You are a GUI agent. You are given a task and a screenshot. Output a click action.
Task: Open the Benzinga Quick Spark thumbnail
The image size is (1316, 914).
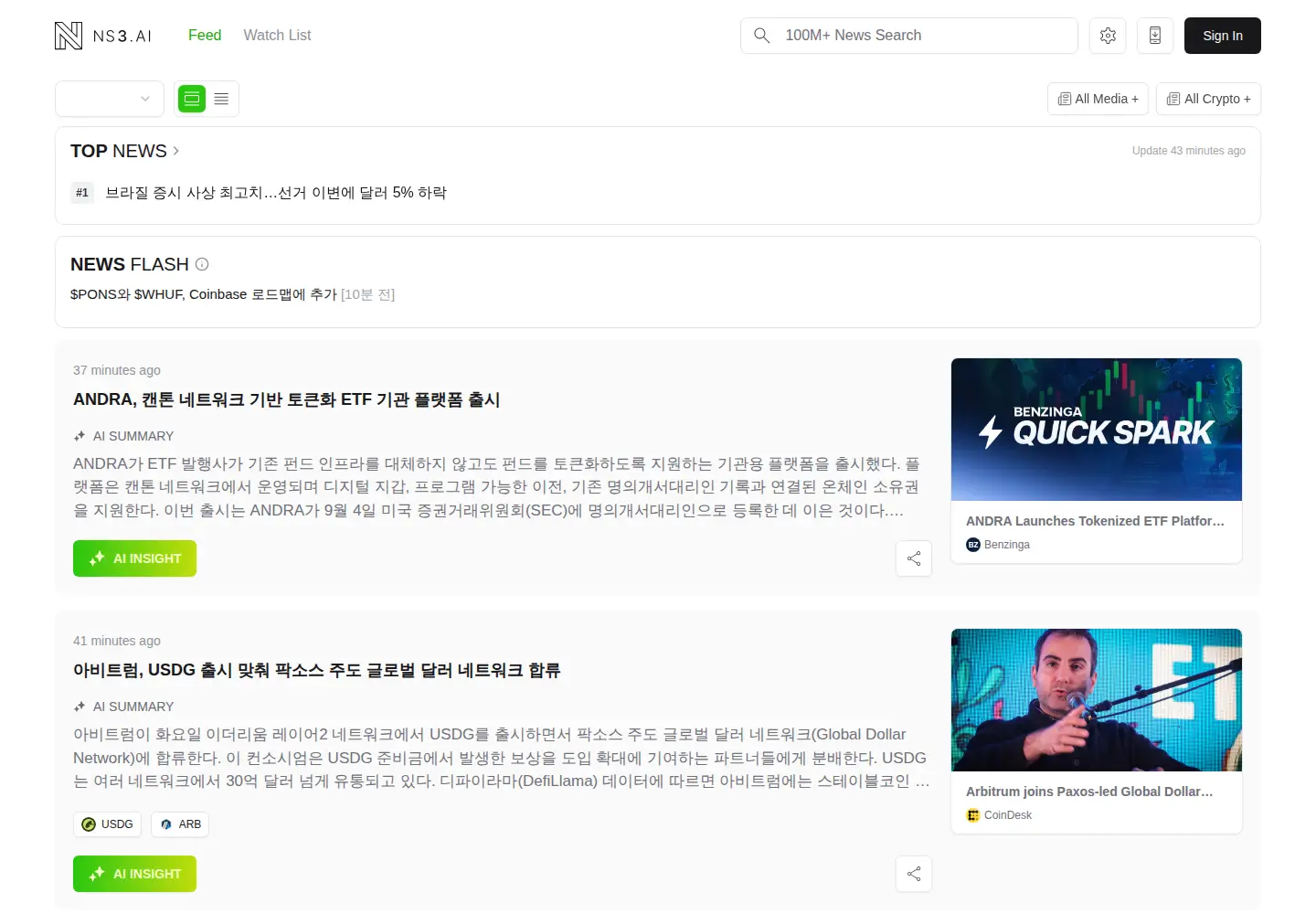[1097, 430]
